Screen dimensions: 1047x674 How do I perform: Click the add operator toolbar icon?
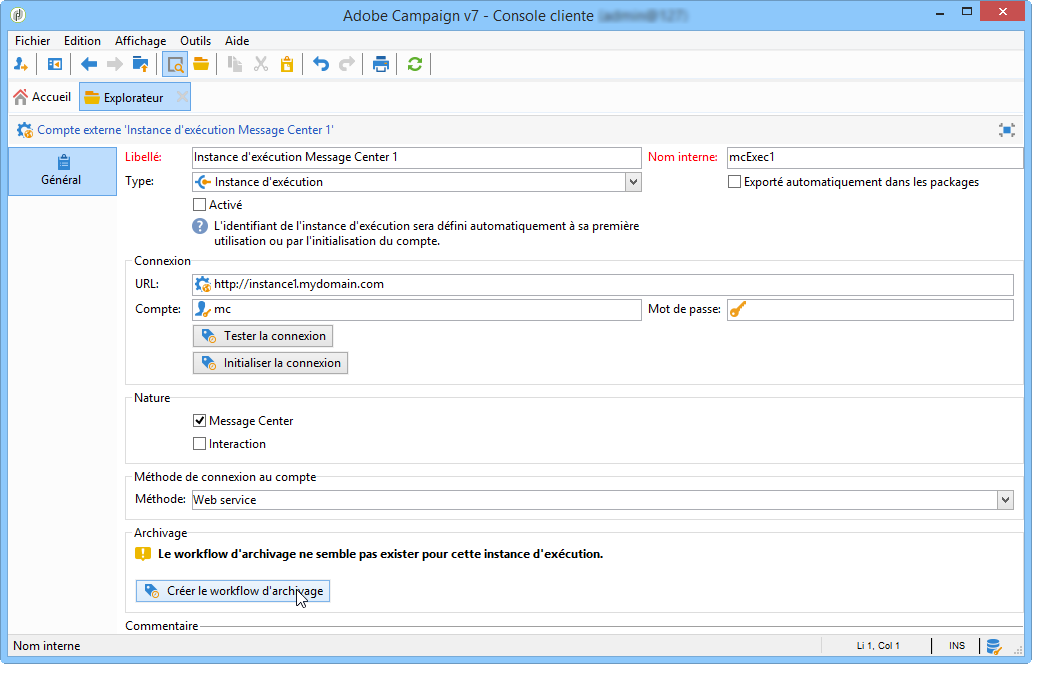pos(21,64)
